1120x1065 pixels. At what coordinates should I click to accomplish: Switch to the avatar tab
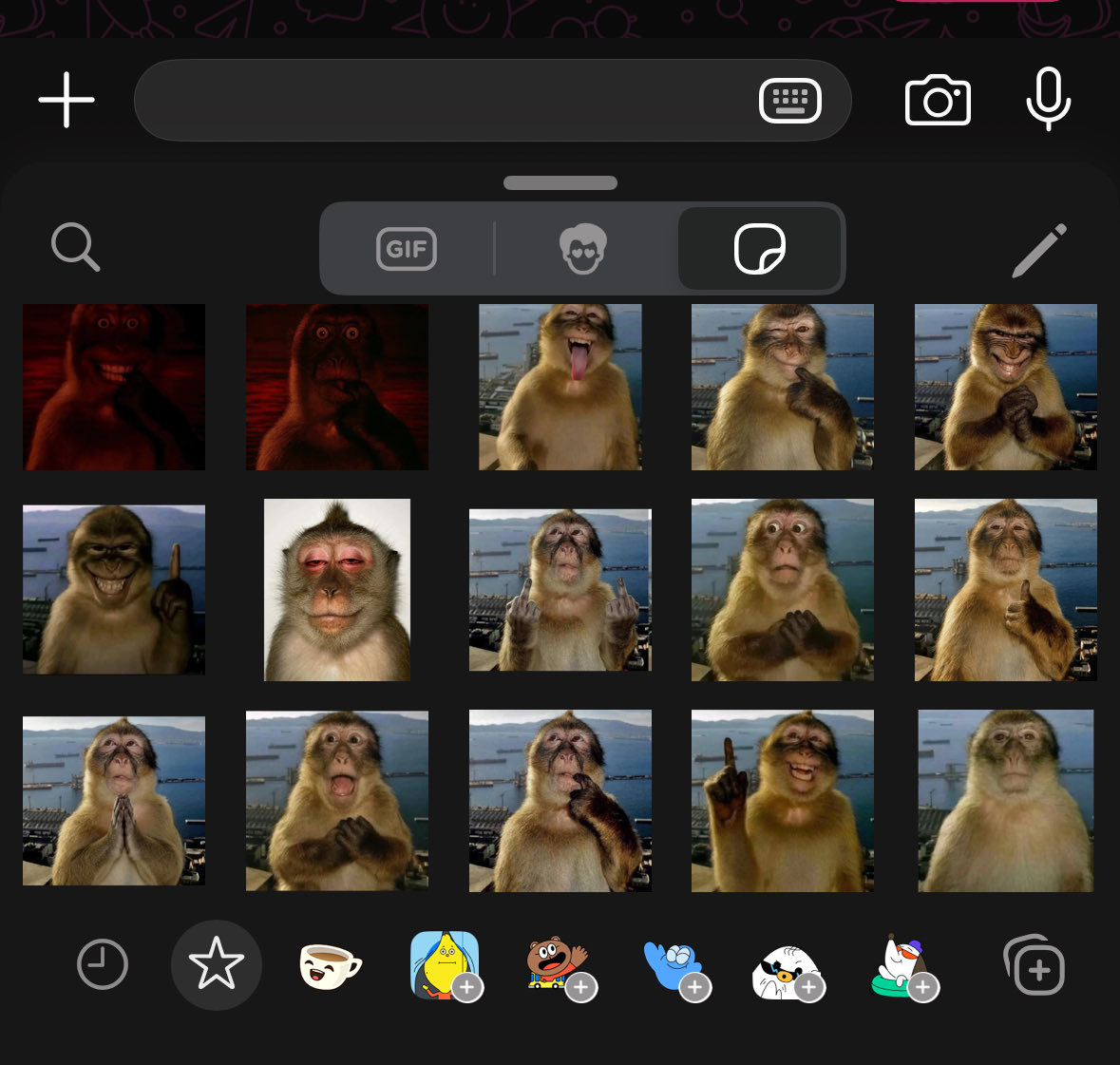pyautogui.click(x=583, y=249)
